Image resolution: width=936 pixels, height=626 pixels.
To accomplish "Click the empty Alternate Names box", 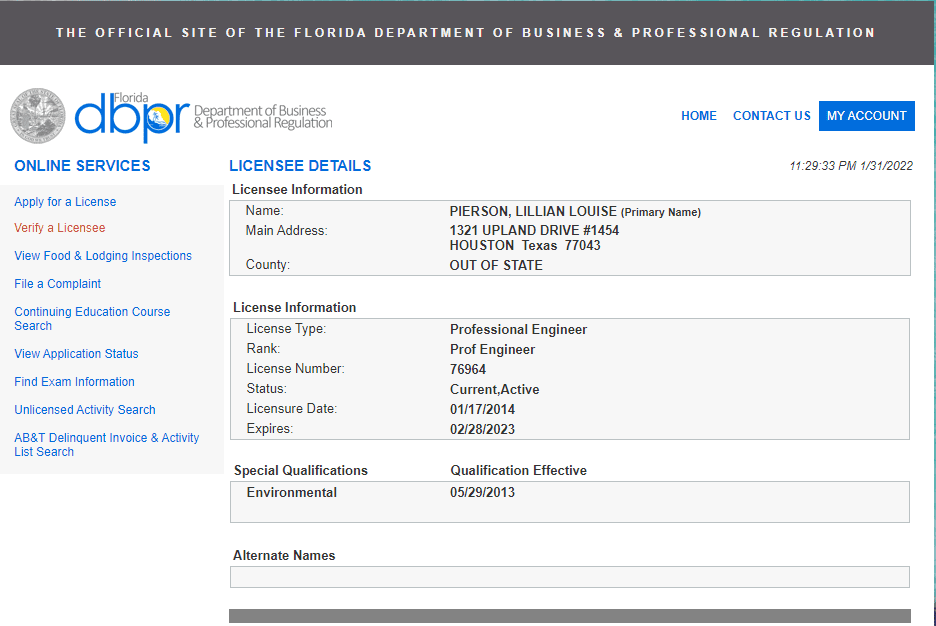I will (569, 577).
